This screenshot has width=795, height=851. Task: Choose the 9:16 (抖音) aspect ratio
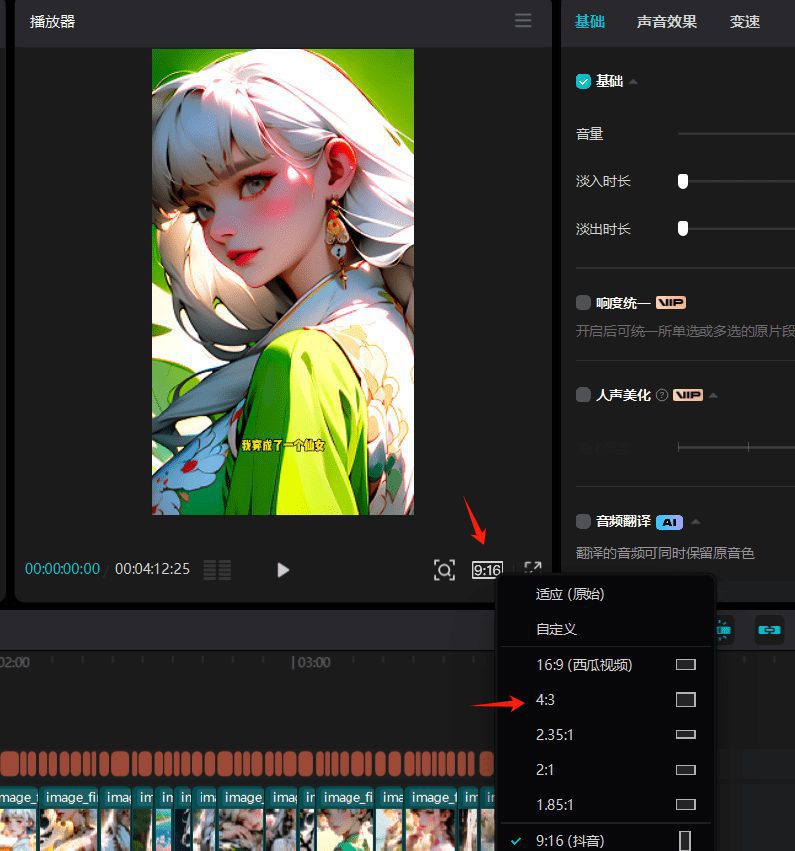[606, 840]
